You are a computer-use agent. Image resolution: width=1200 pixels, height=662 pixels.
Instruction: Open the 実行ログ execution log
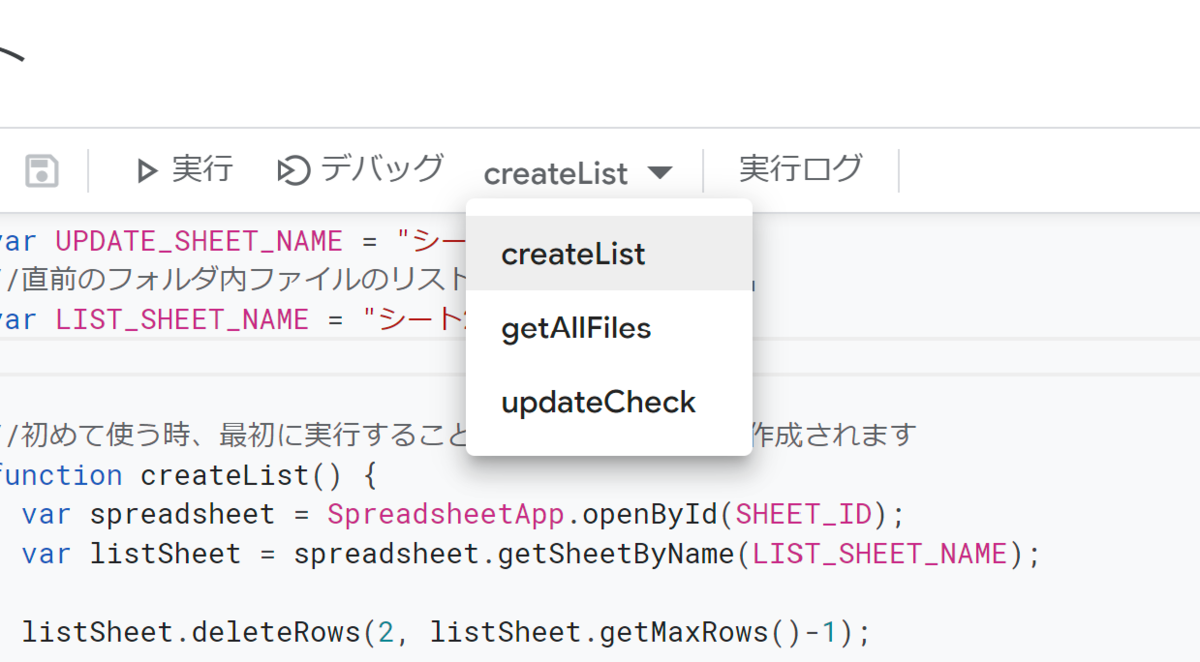pyautogui.click(x=800, y=170)
